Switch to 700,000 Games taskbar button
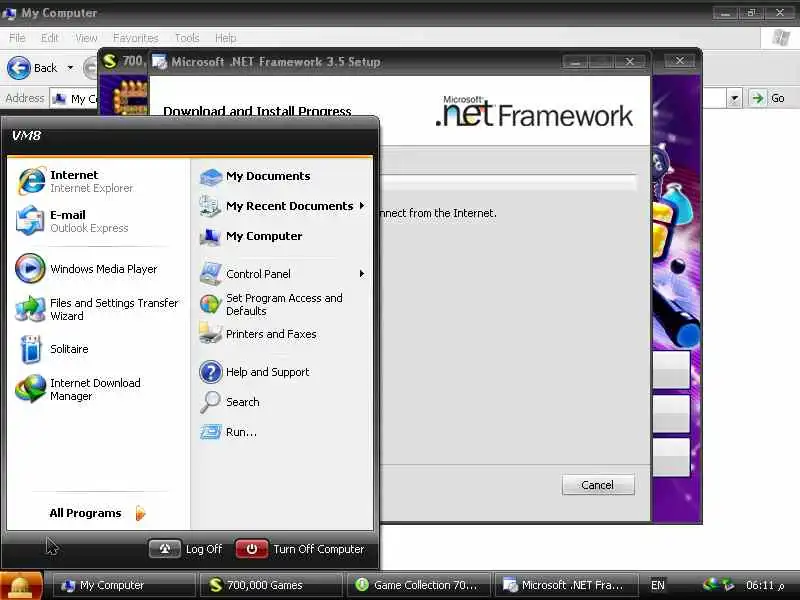The height and width of the screenshot is (600, 800). [x=270, y=585]
